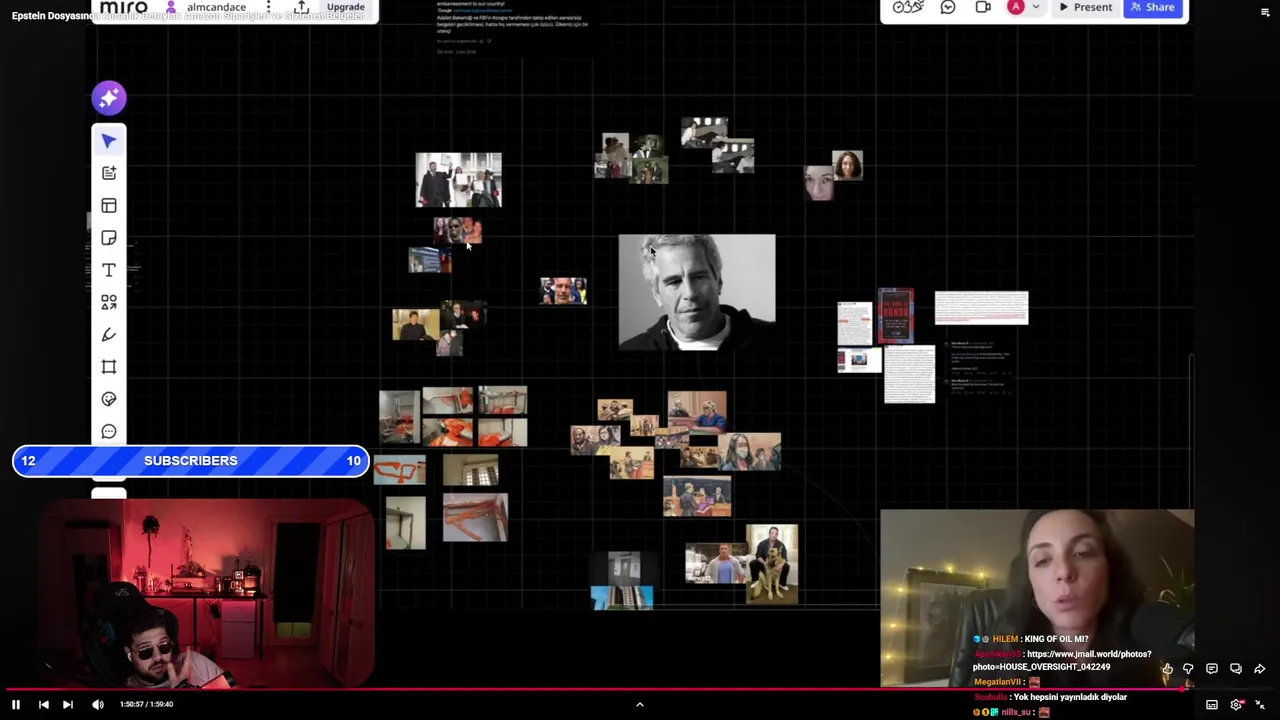Image resolution: width=1280 pixels, height=720 pixels.
Task: Click the miro logo
Action: [x=124, y=7]
